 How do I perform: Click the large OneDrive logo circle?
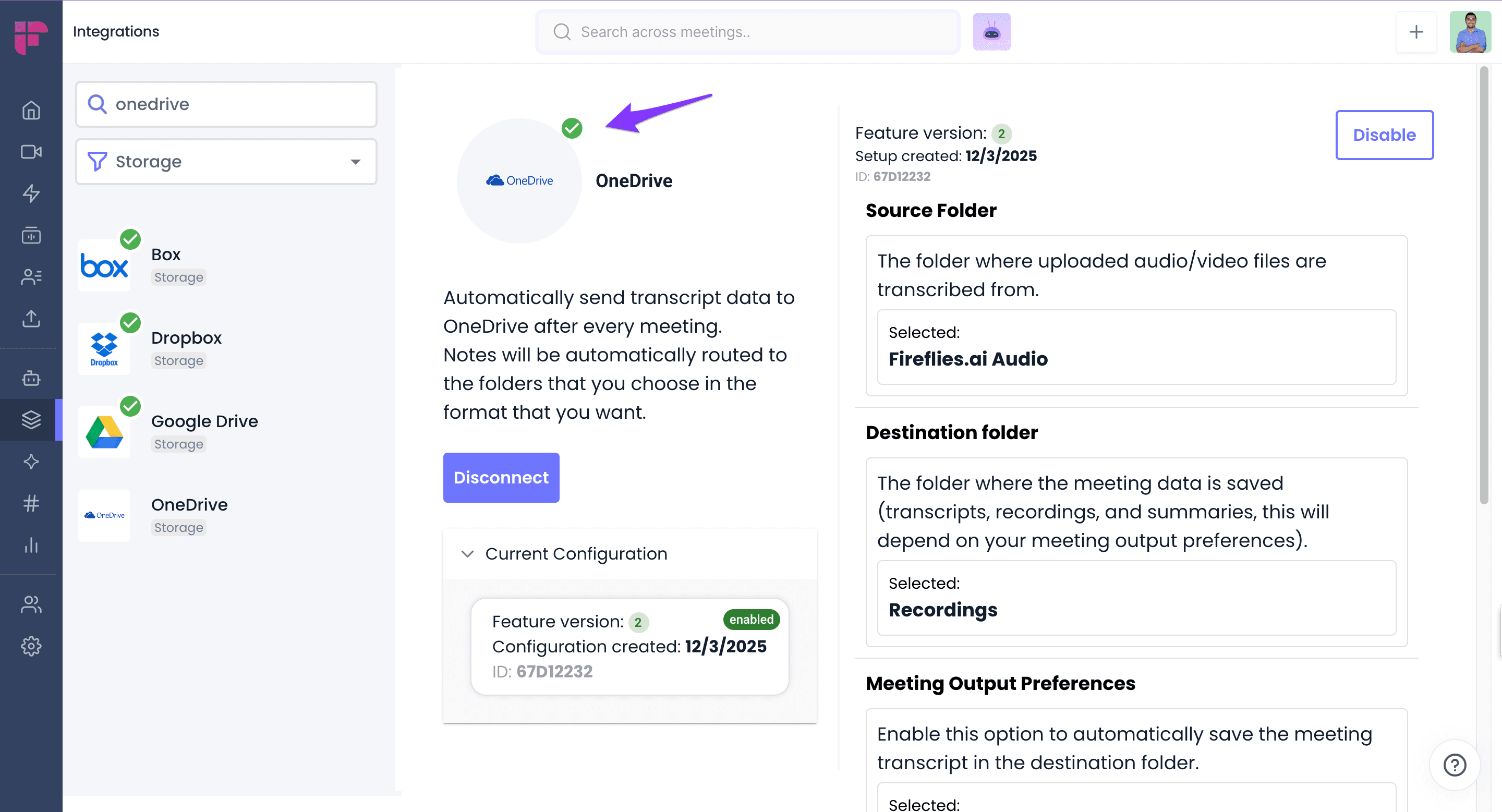coord(519,180)
